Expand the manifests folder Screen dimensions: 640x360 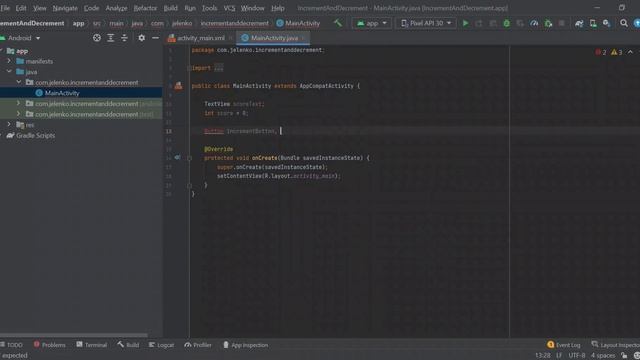tap(9, 61)
